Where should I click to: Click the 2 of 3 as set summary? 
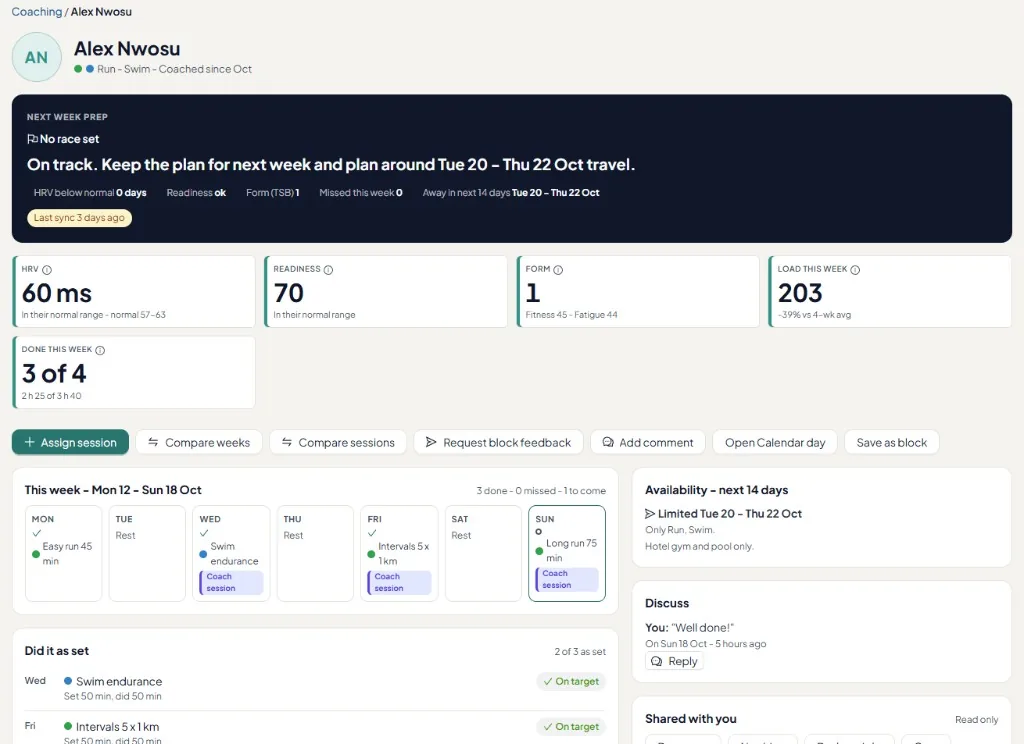point(580,651)
